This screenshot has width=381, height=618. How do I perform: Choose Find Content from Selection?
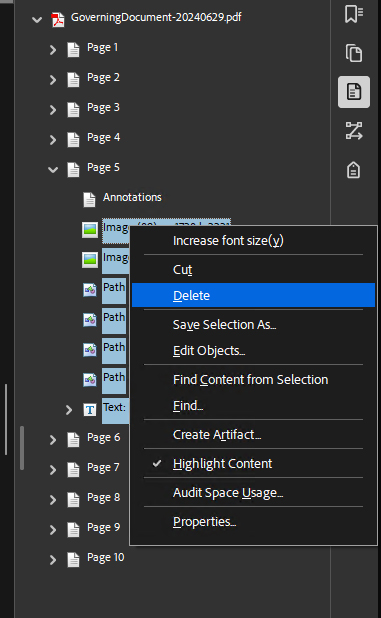pos(253,380)
